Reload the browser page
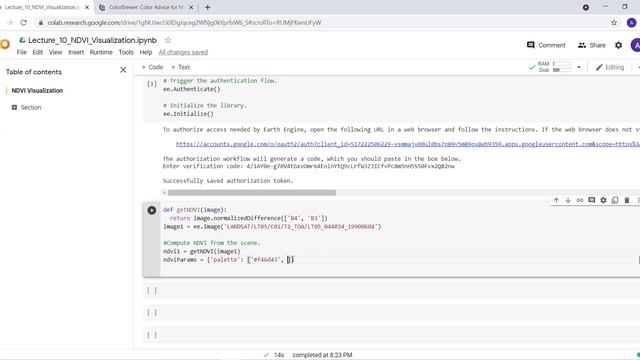The width and height of the screenshot is (640, 360). [24, 22]
